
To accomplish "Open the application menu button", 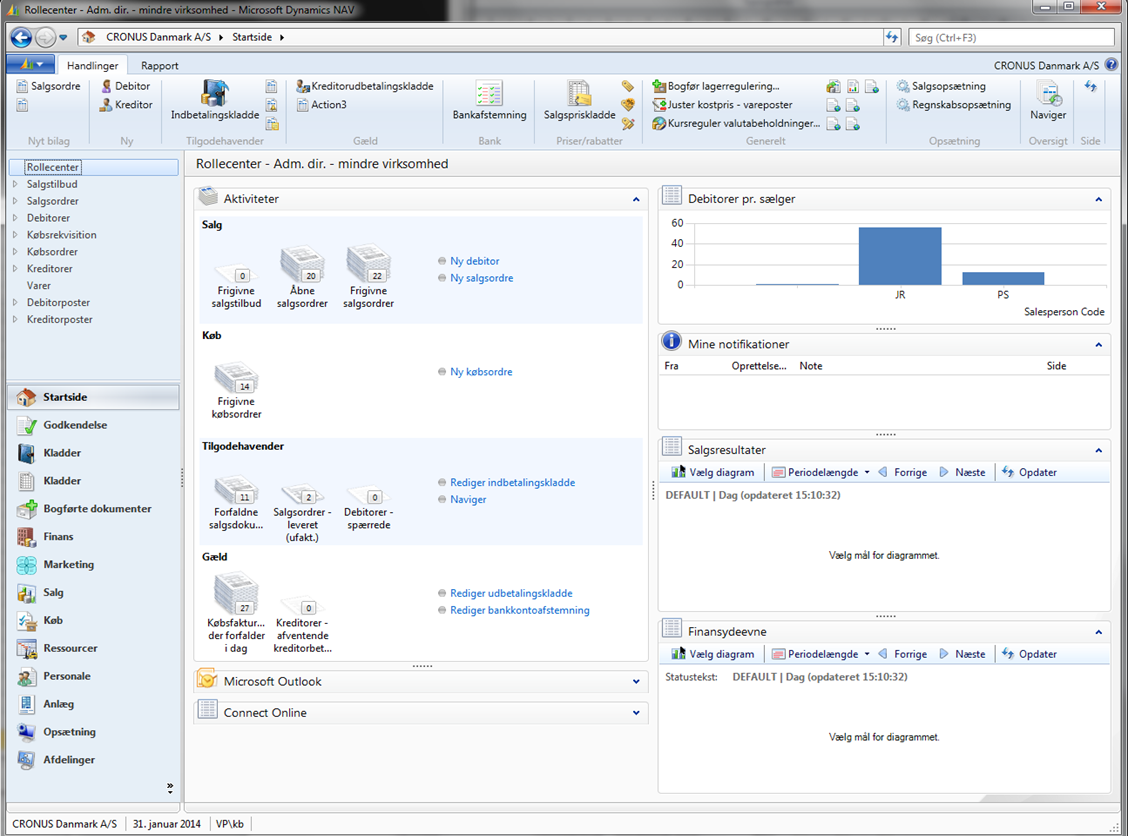I will coord(30,64).
